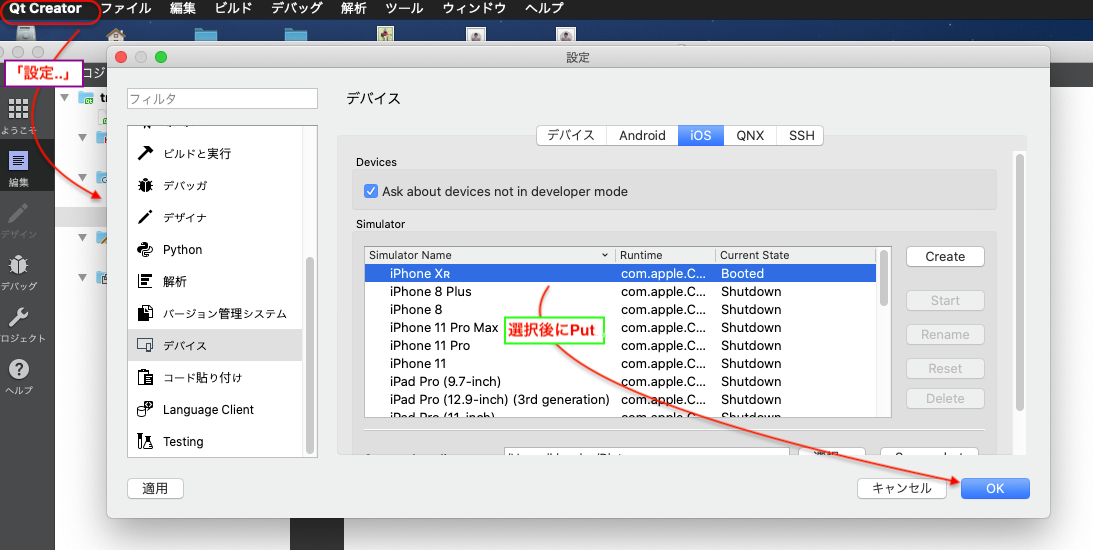Select the iOS tab

(x=701, y=135)
